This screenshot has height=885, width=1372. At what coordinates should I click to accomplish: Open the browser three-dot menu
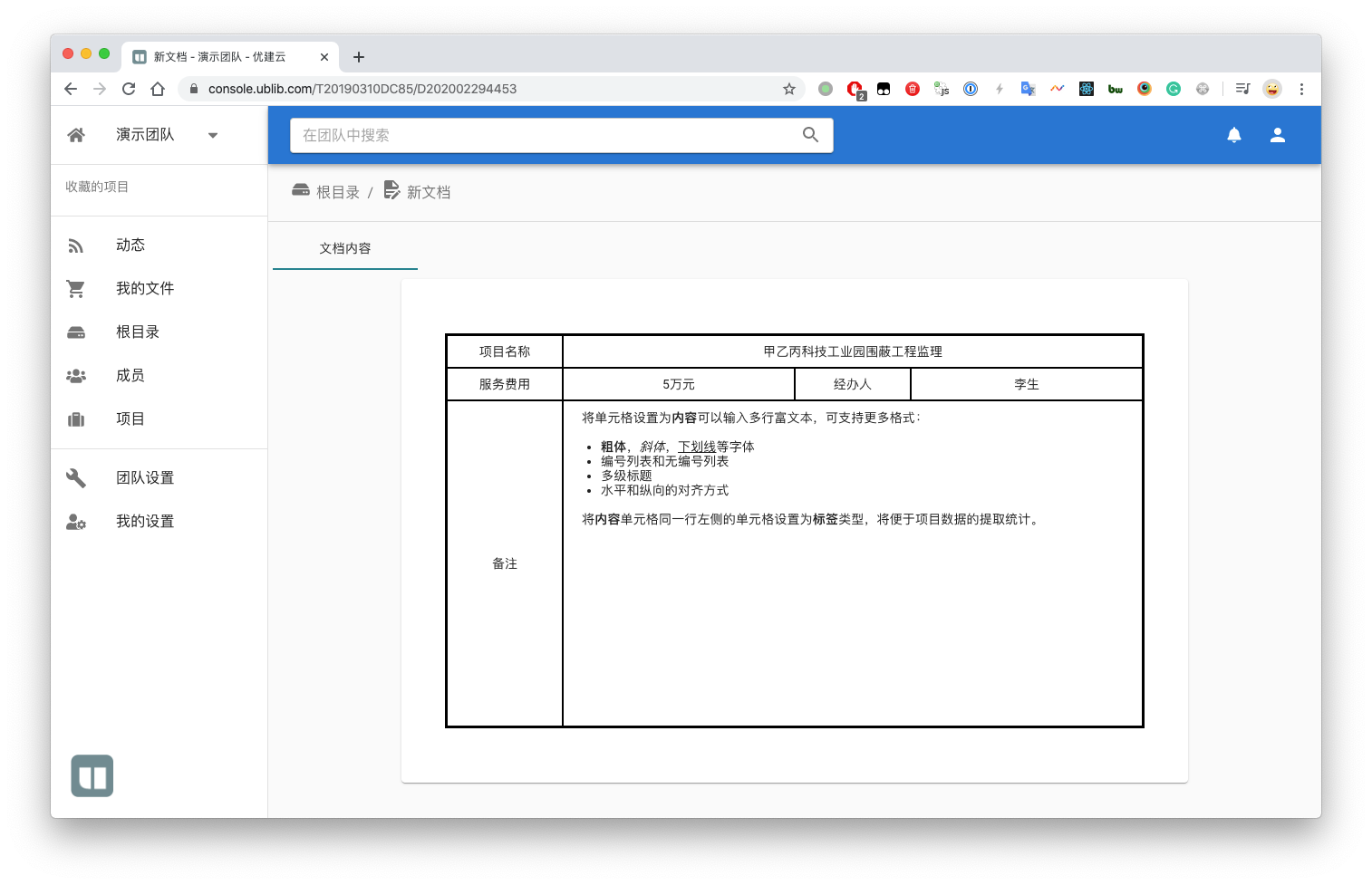click(x=1301, y=89)
